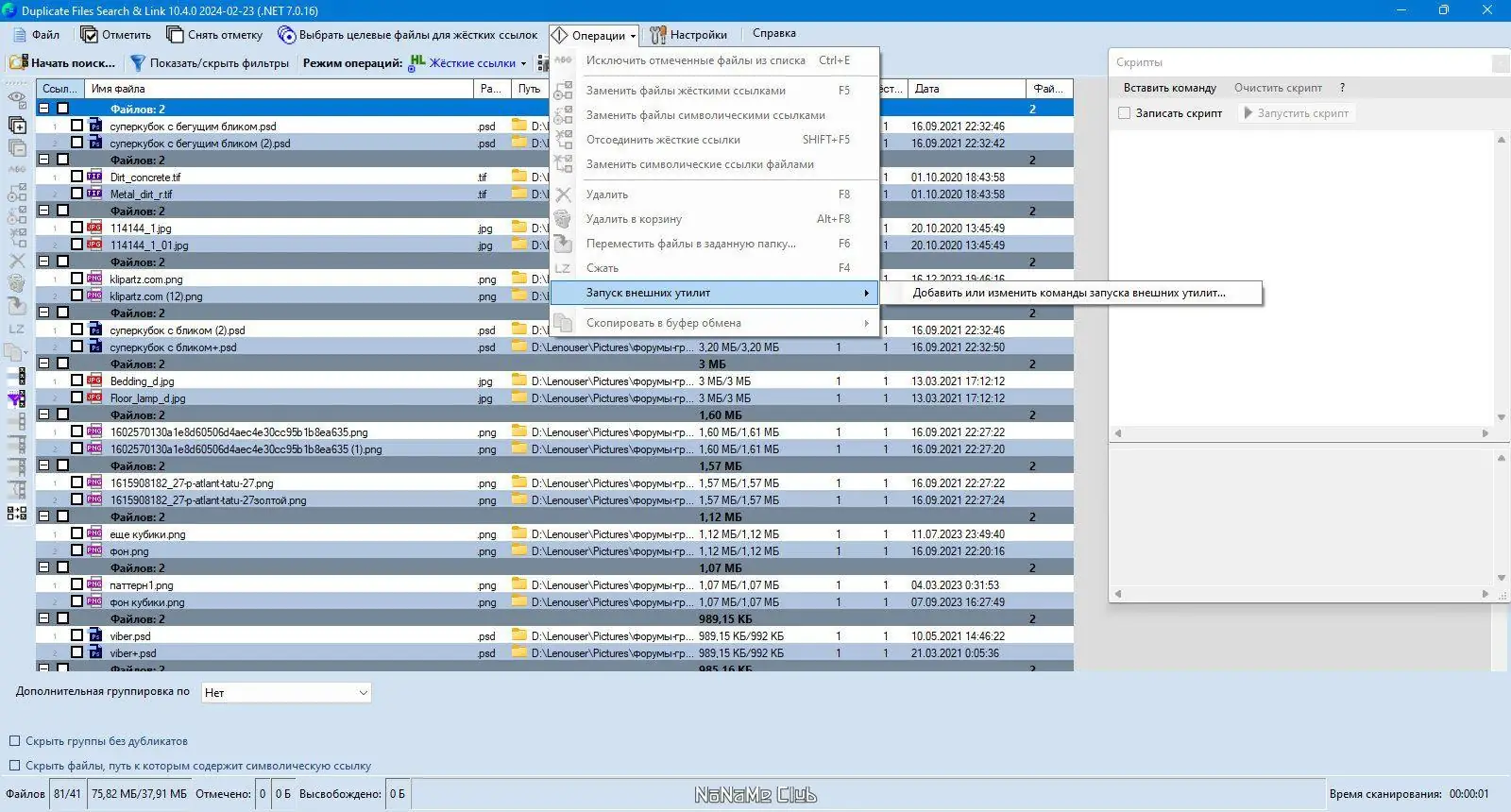This screenshot has width=1511, height=812.
Task: Click Вставить команду in Скрипты panel
Action: [x=1169, y=88]
